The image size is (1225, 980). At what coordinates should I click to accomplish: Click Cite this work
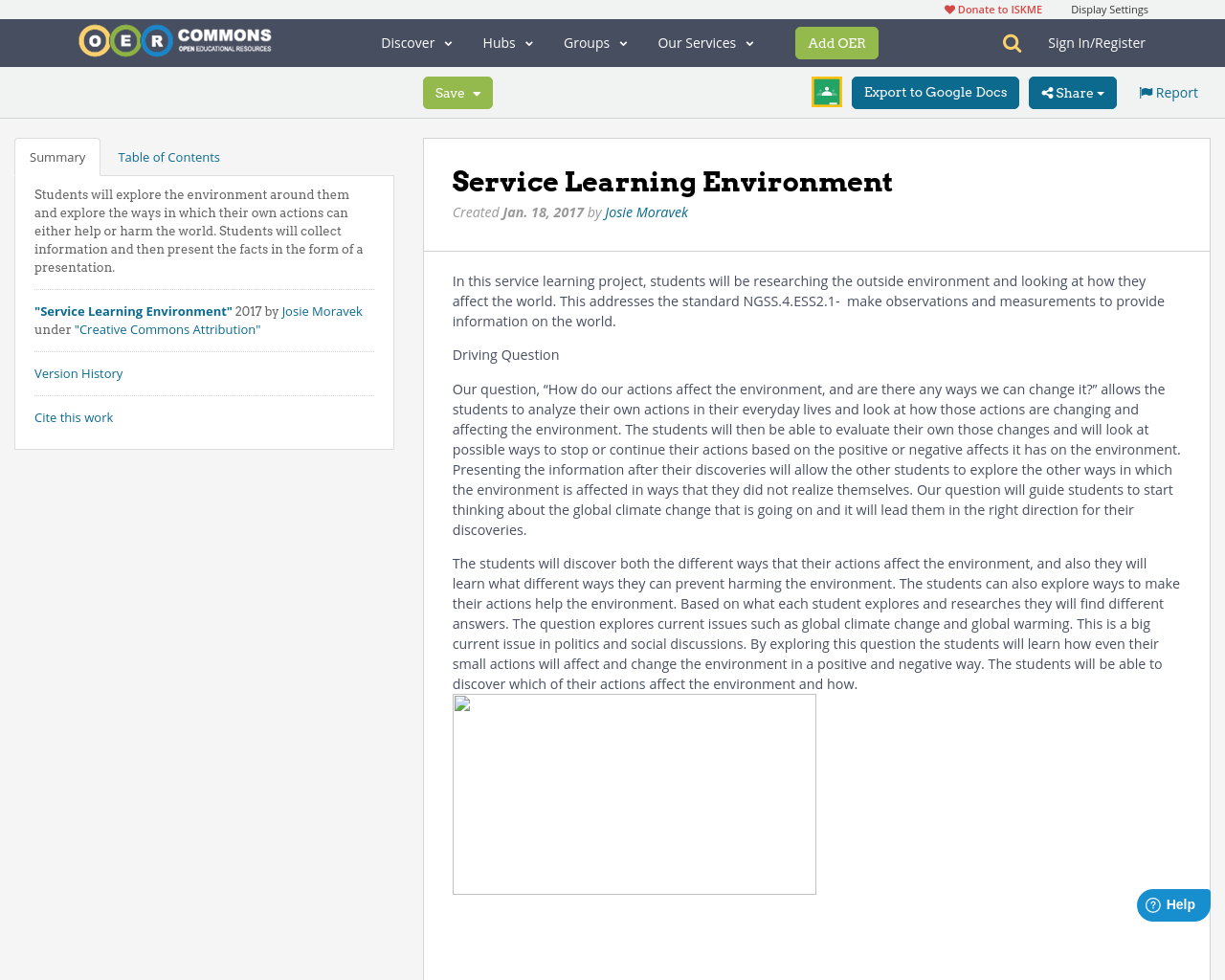click(x=74, y=417)
